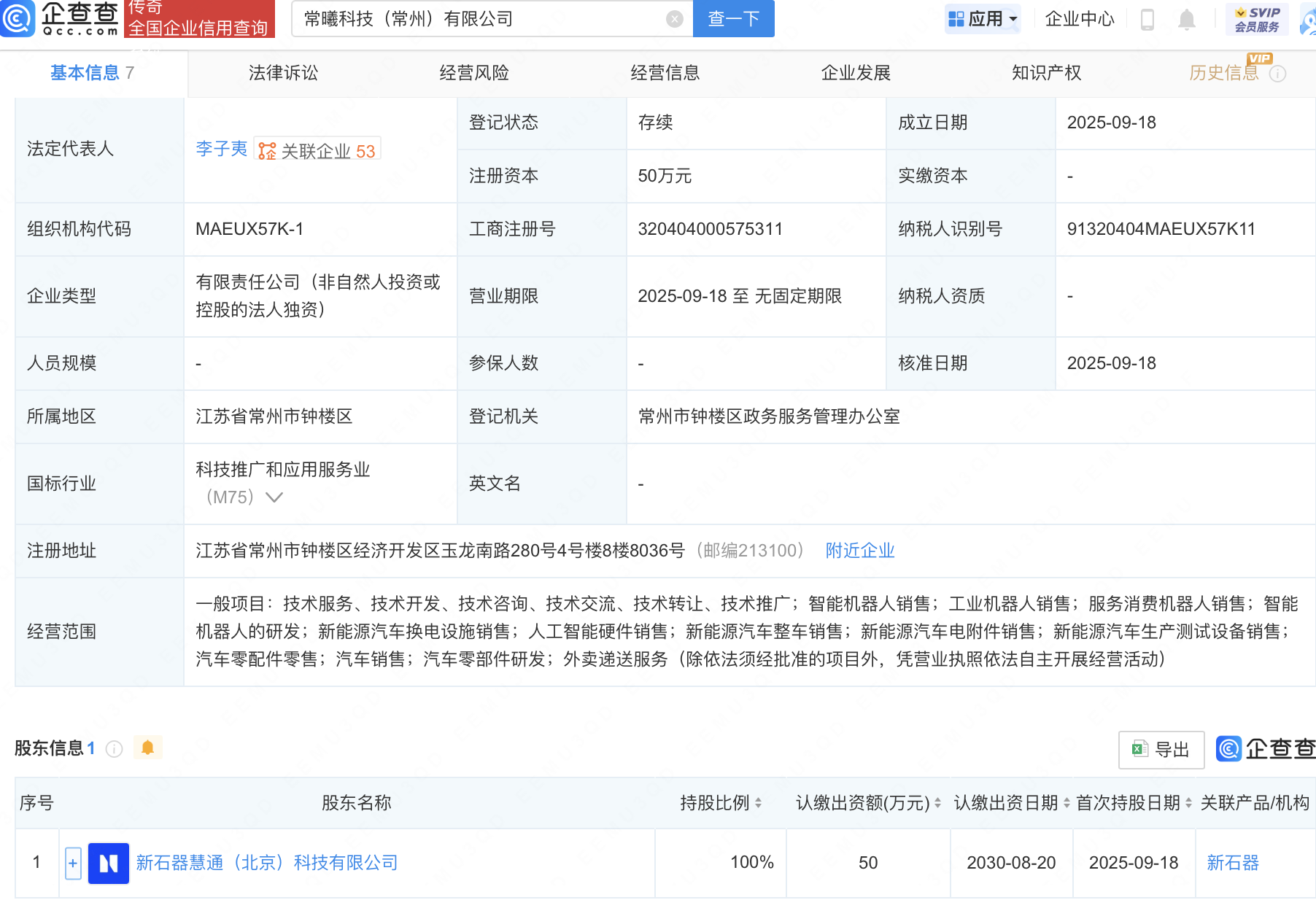Open 关联企业 53 link
This screenshot has width=1316, height=900.
click(318, 151)
